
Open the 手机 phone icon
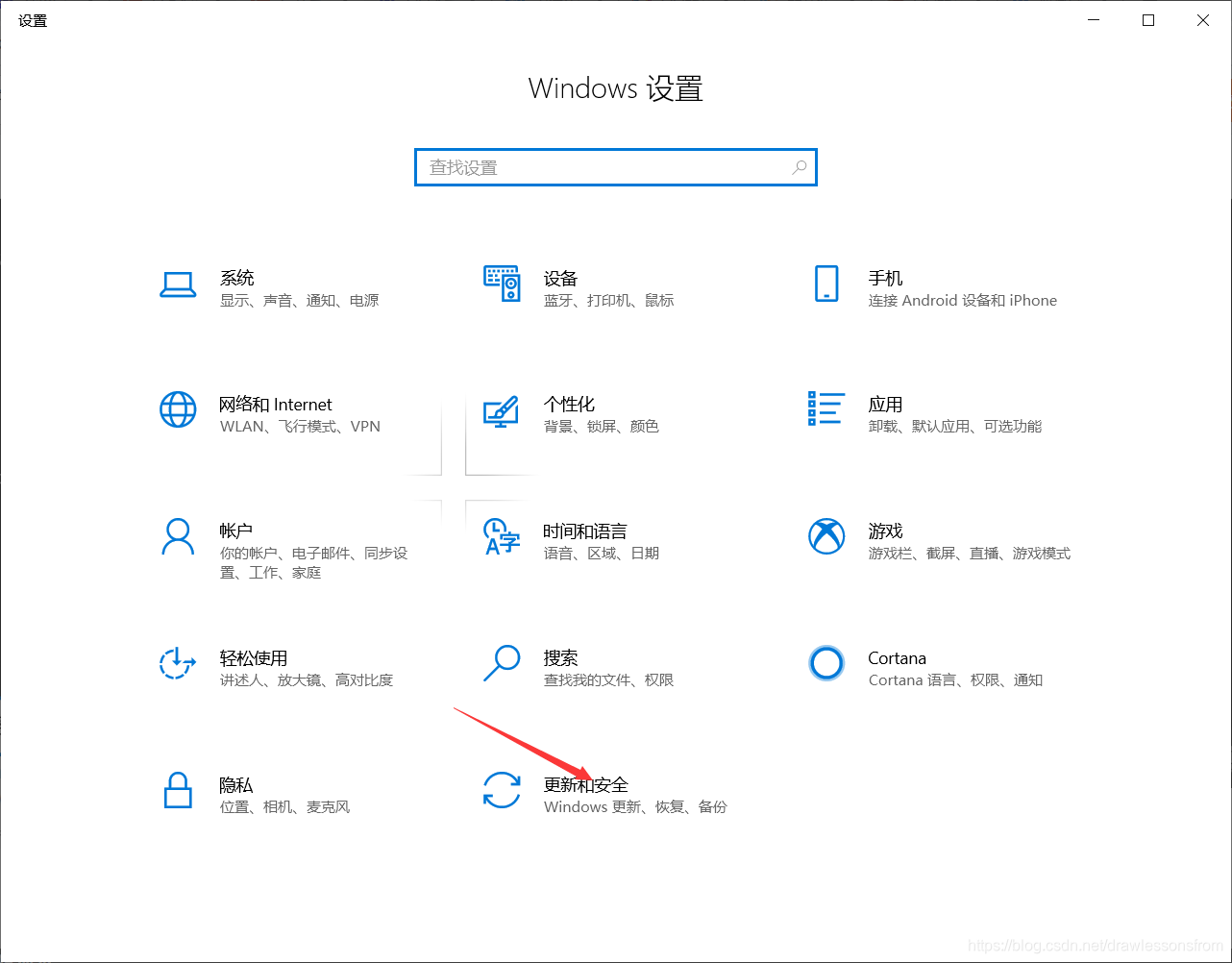tap(826, 284)
